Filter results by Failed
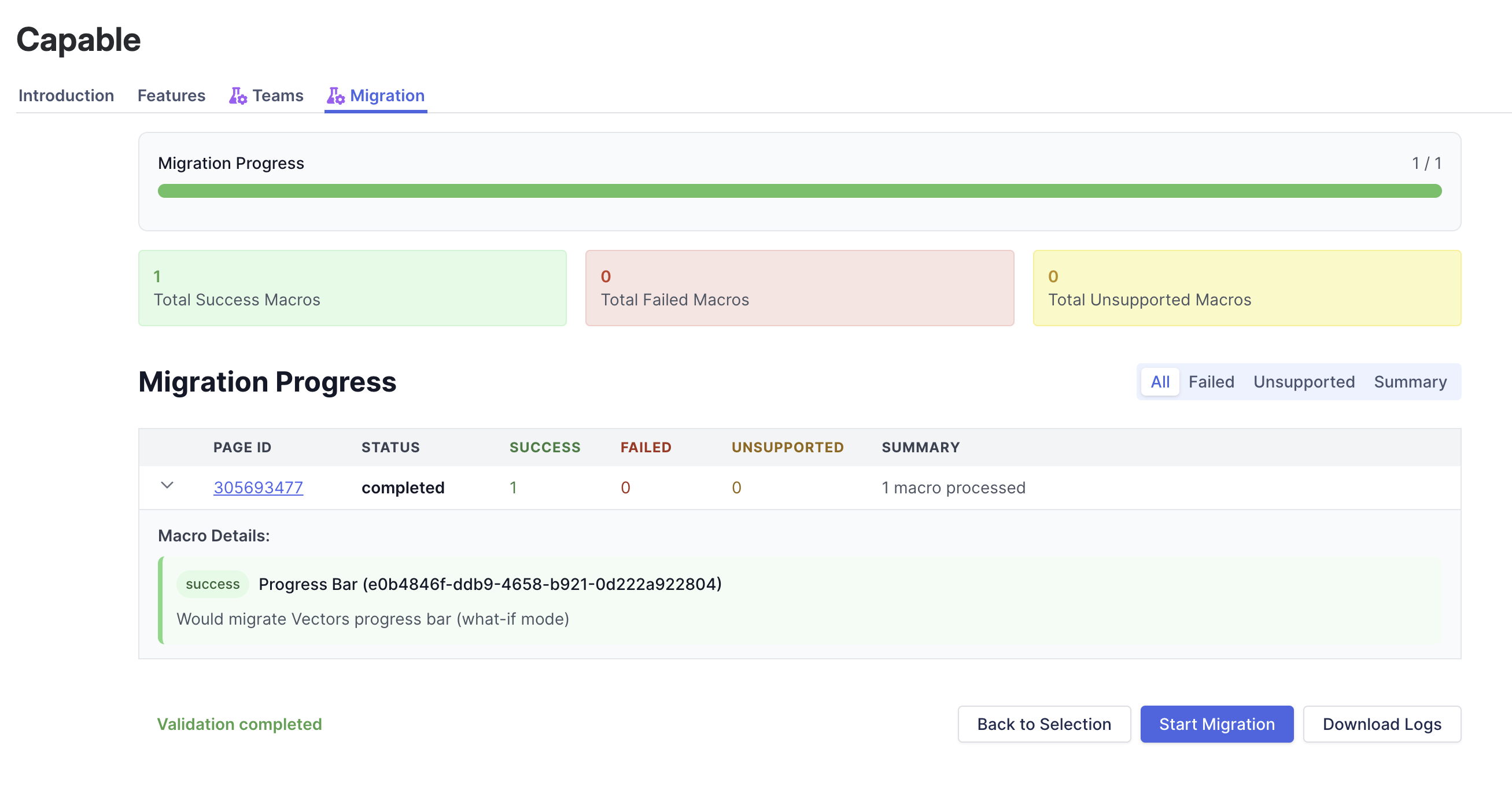Viewport: 1512px width, 797px height. tap(1211, 382)
